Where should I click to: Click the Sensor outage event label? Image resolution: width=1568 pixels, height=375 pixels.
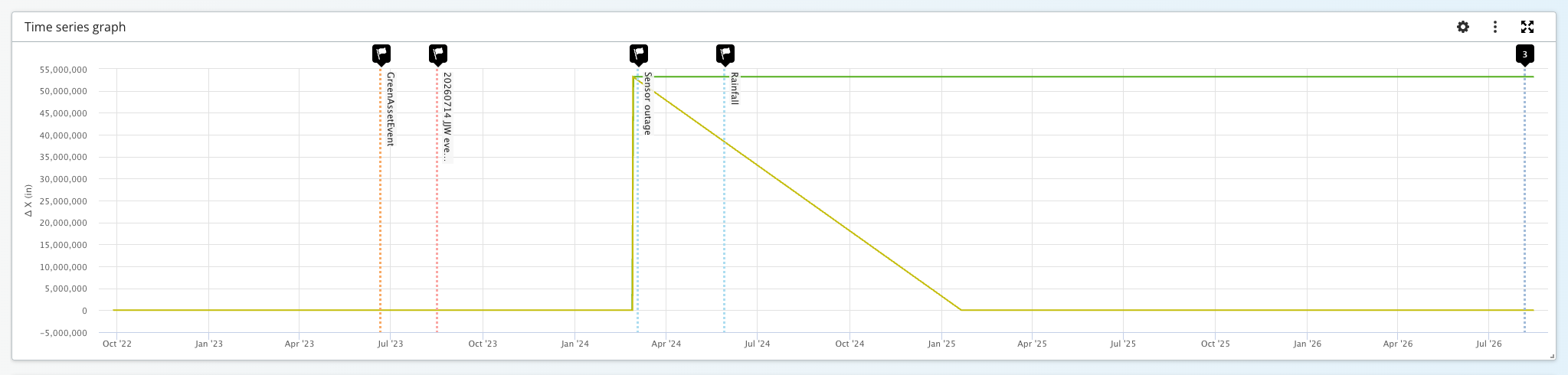click(648, 103)
